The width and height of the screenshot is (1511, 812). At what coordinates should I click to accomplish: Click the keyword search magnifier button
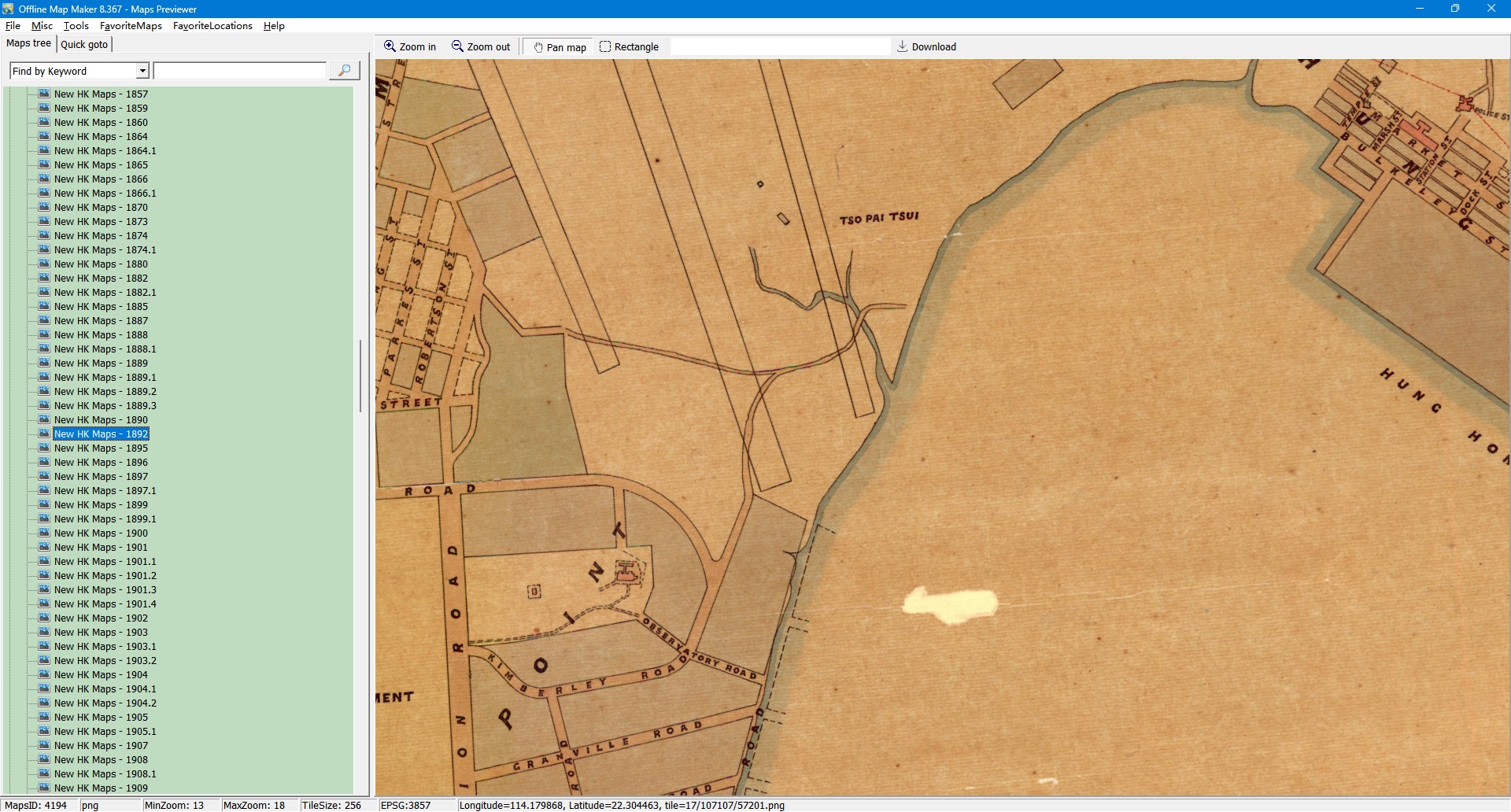[344, 71]
